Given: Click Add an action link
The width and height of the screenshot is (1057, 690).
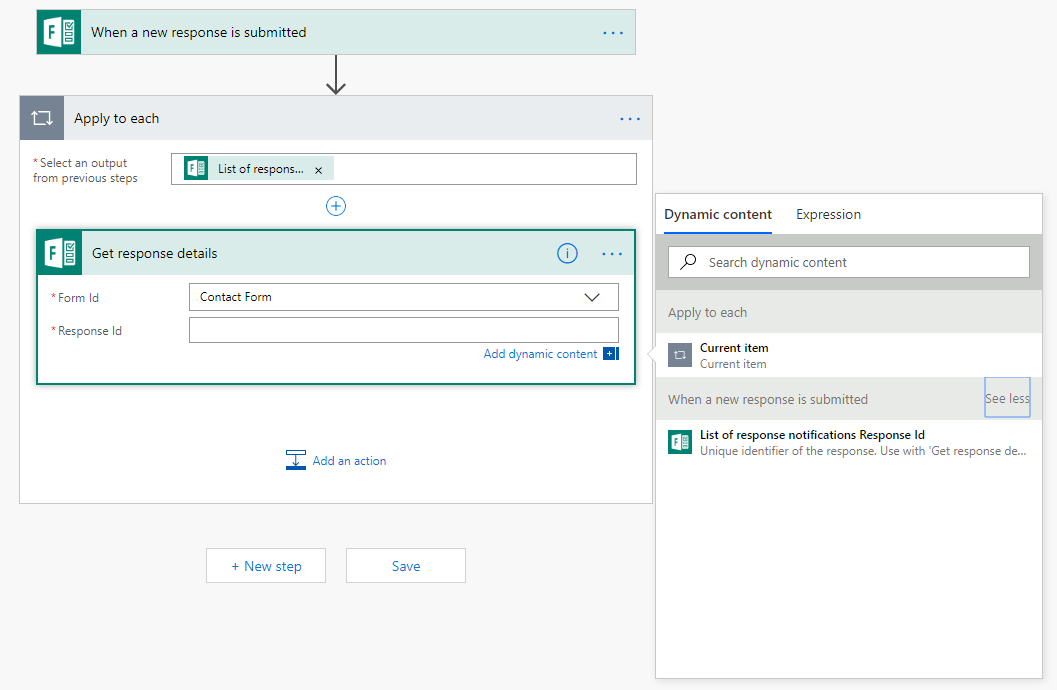Looking at the screenshot, I should [x=349, y=461].
